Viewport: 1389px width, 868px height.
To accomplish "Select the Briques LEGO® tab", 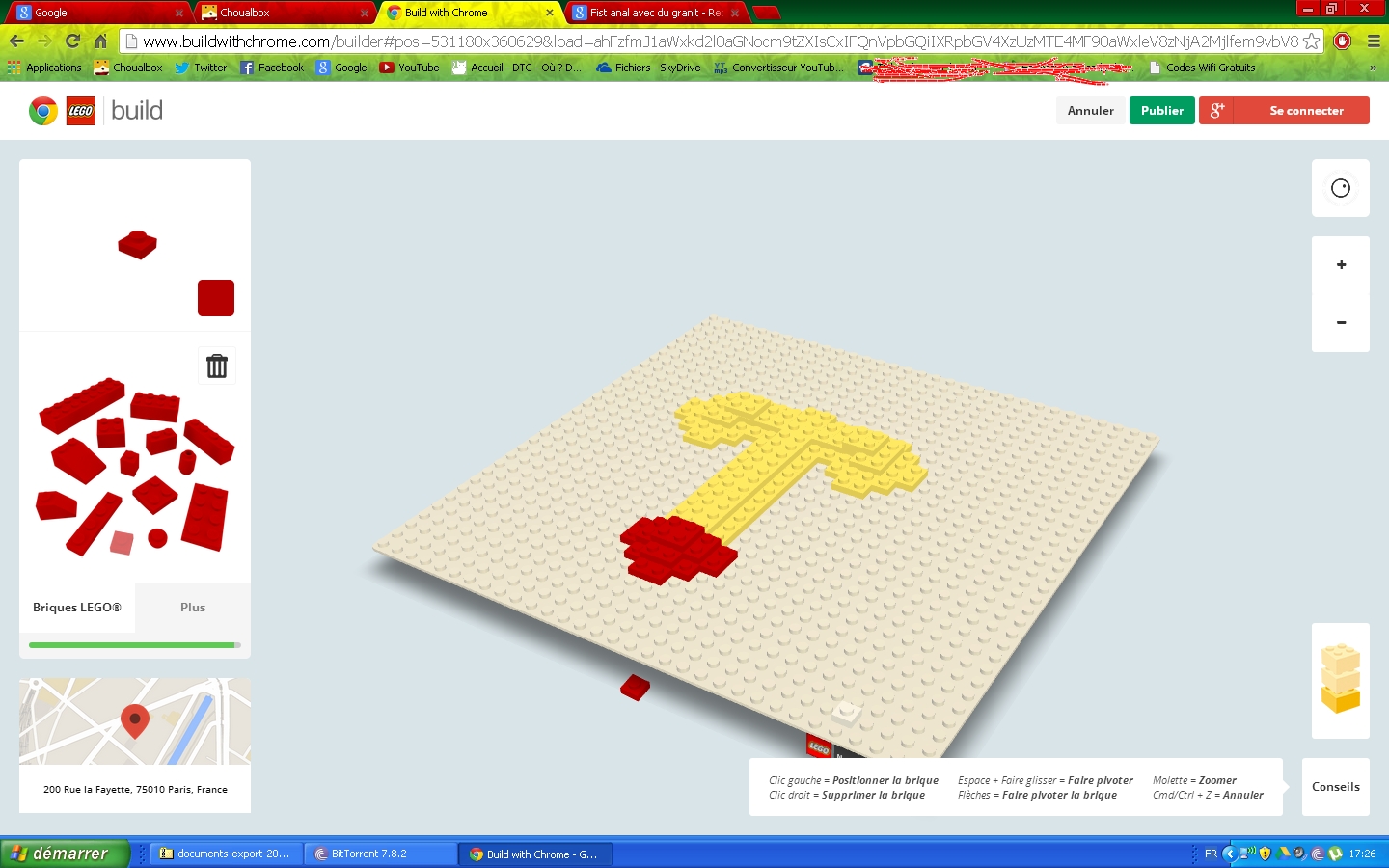I will point(77,608).
